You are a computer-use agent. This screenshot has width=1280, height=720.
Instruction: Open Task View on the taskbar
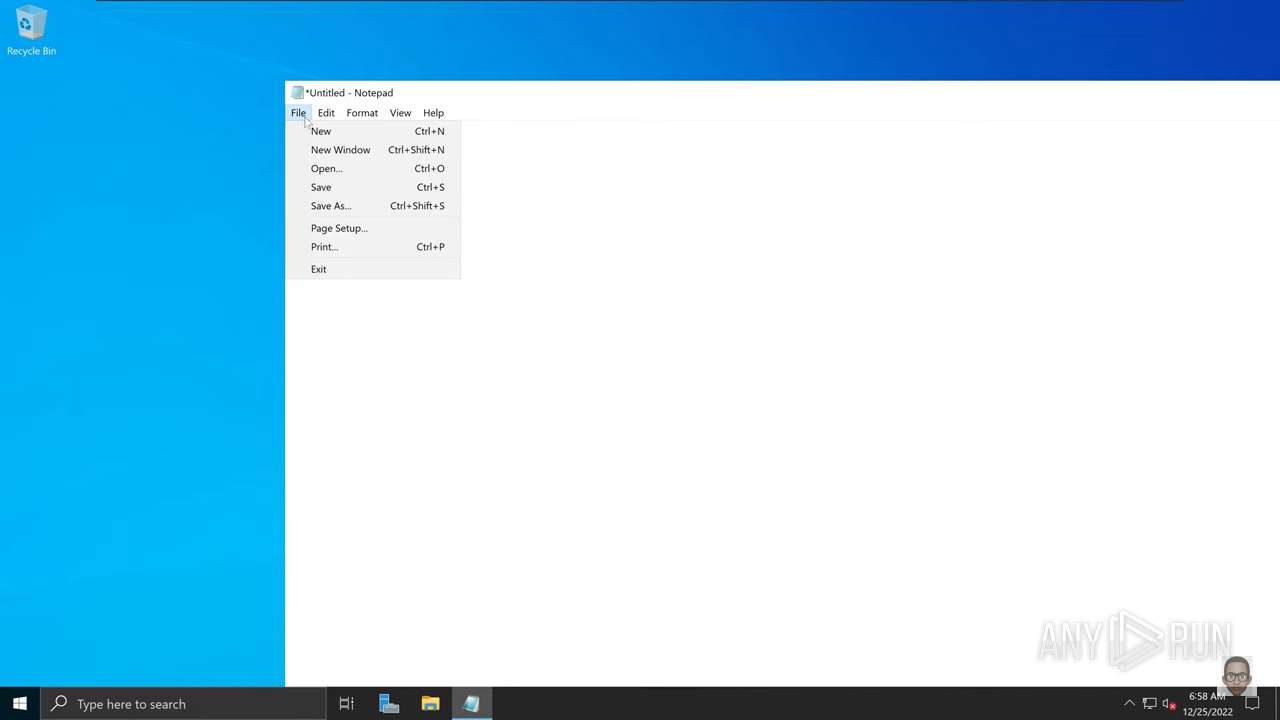tap(346, 704)
